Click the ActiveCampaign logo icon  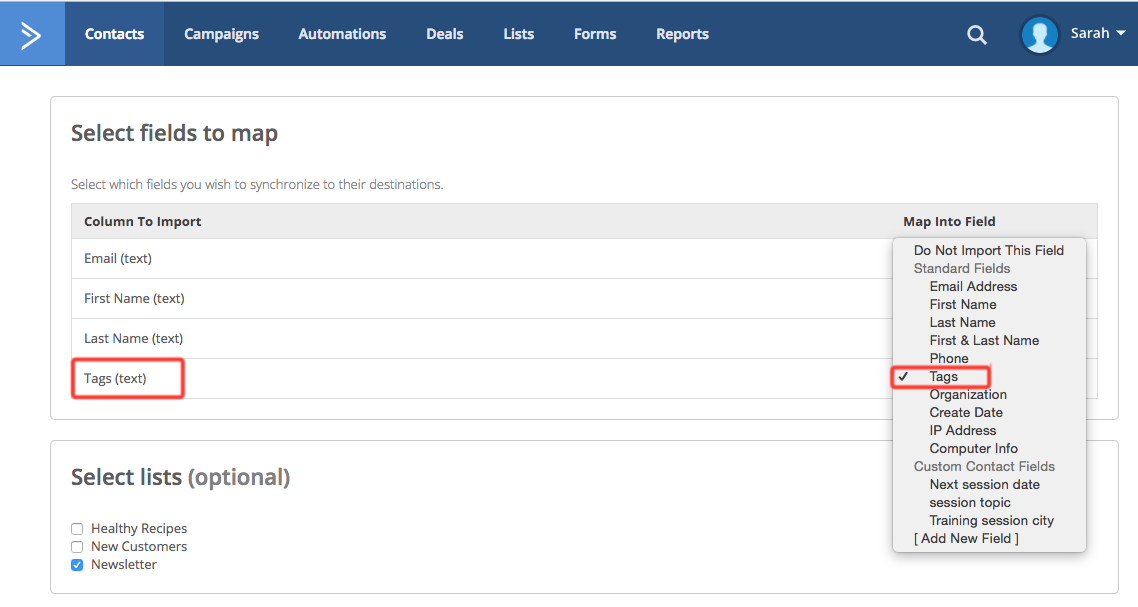pos(32,34)
